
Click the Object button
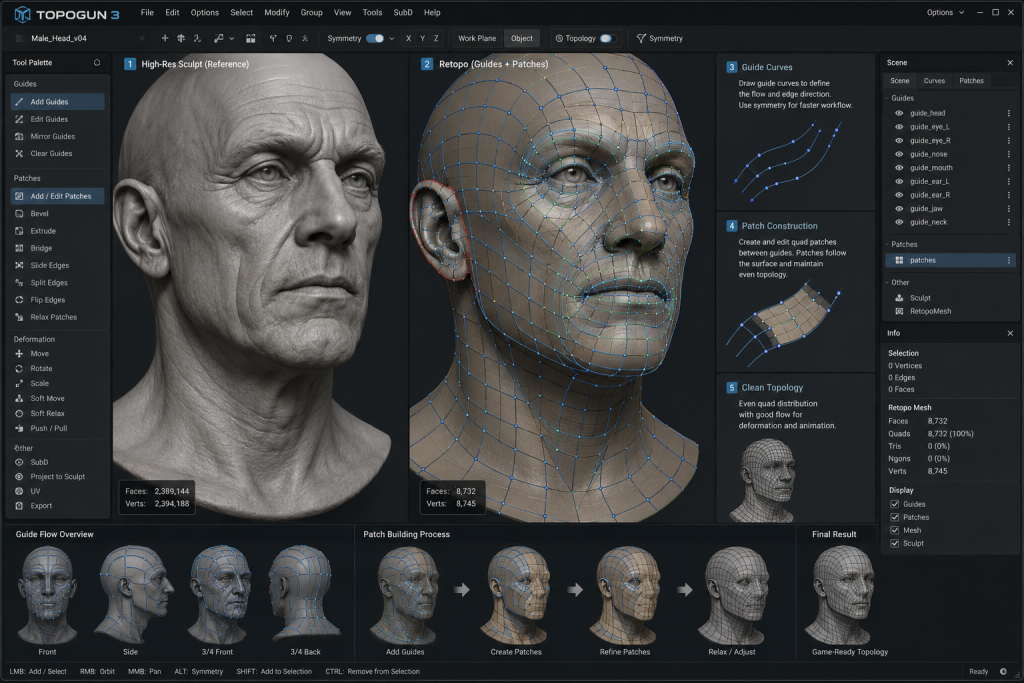tap(522, 39)
